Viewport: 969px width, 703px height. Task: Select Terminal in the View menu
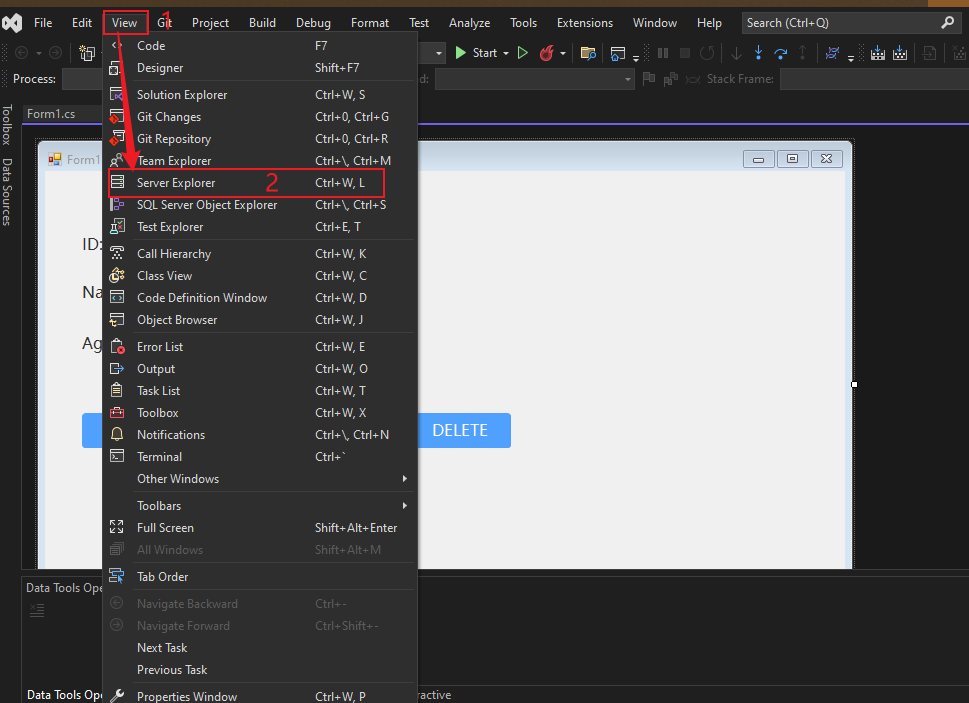261,457
